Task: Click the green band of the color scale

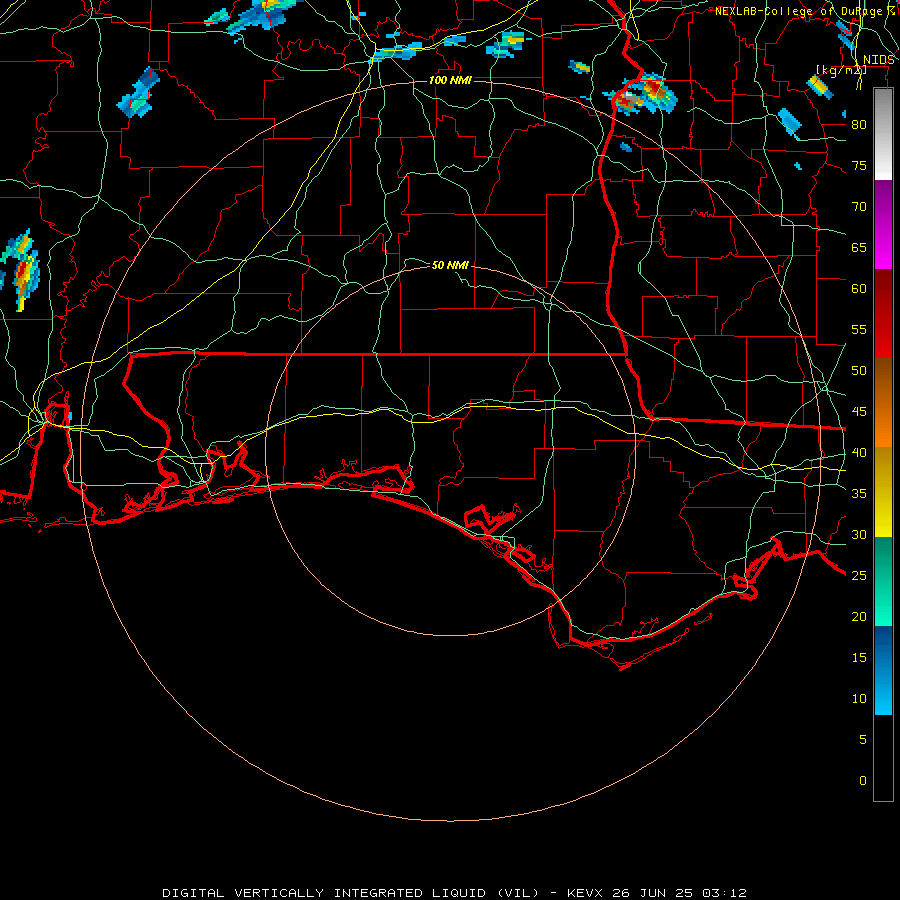Action: (883, 581)
